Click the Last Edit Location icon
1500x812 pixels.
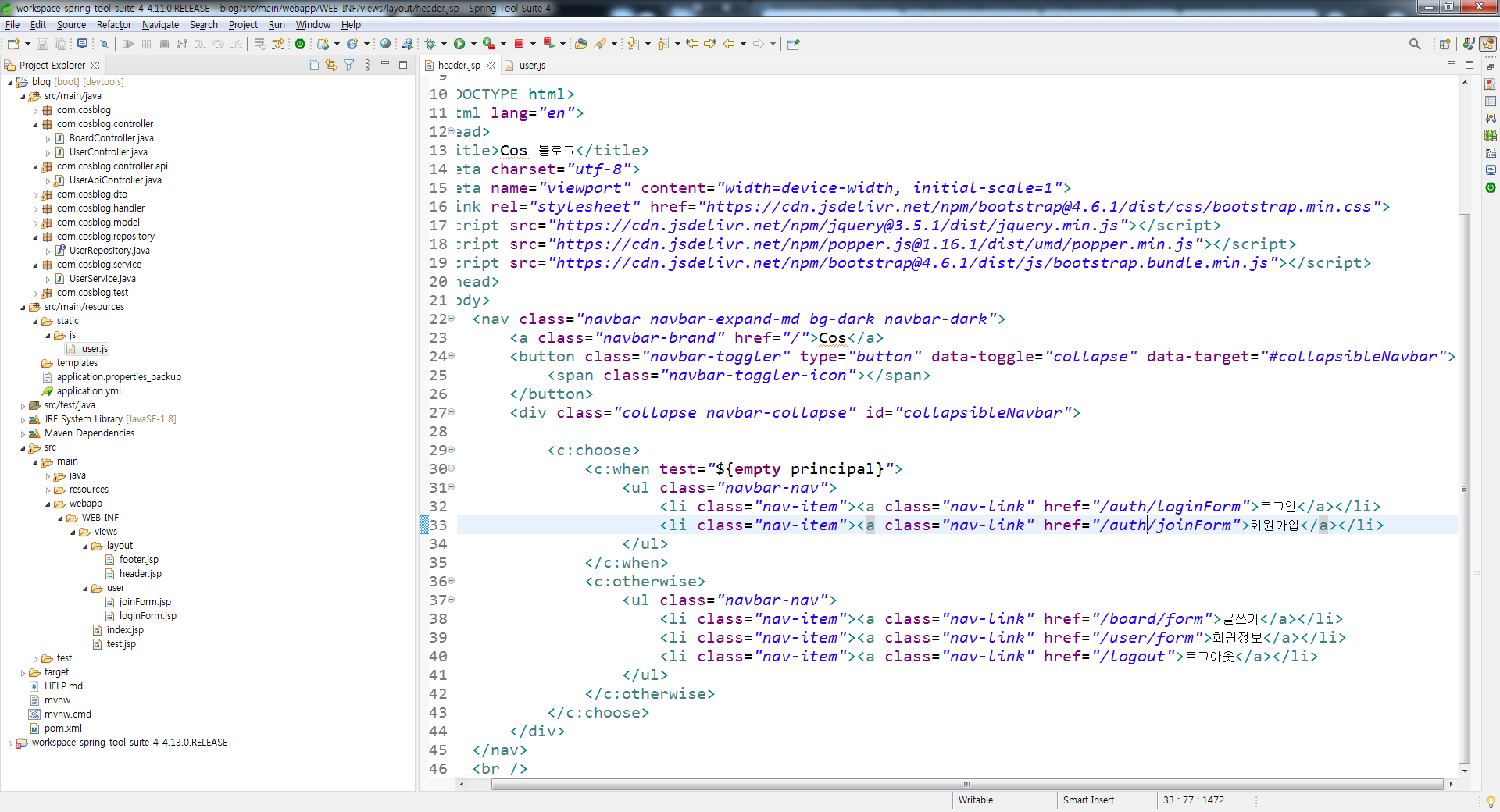coord(692,44)
